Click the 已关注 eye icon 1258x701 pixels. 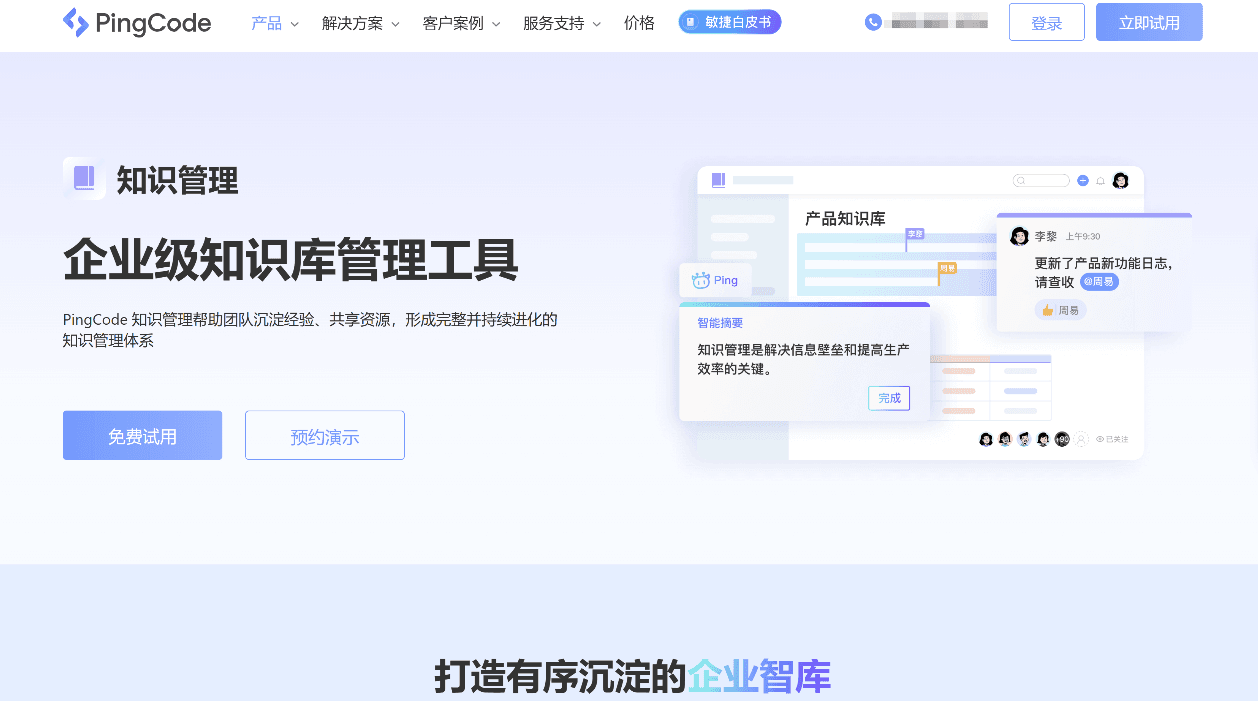click(1100, 439)
